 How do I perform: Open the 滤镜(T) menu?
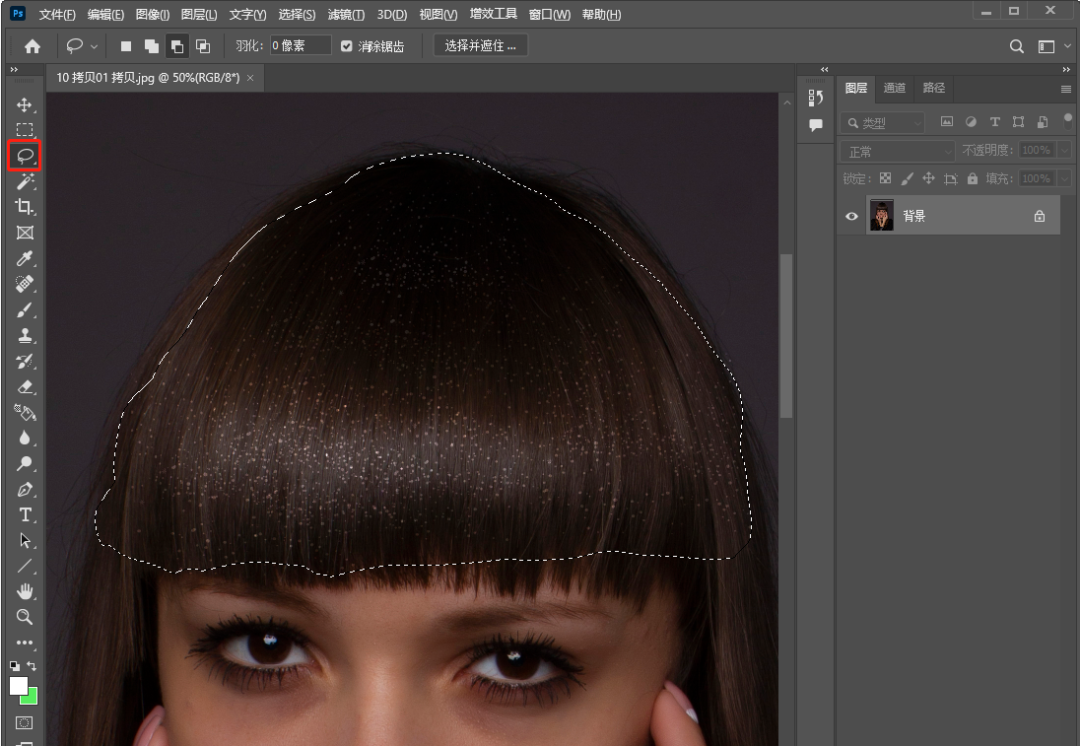[346, 15]
